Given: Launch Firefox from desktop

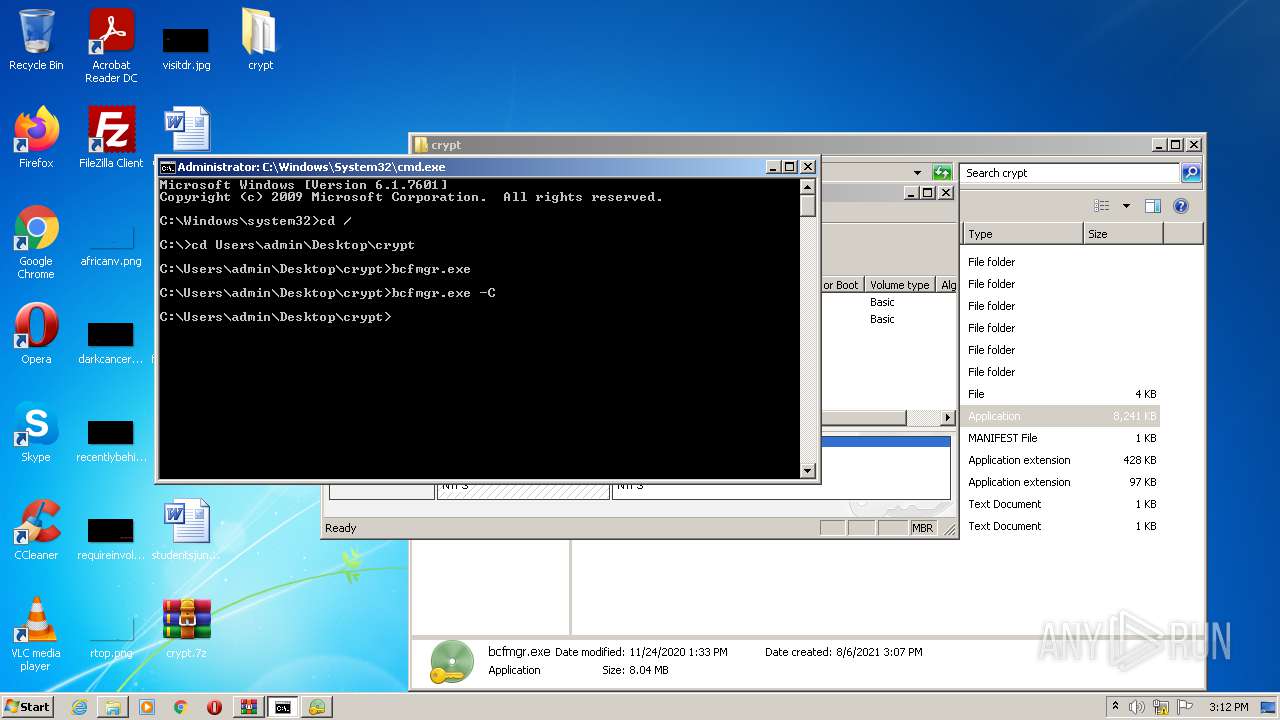Looking at the screenshot, I should [x=36, y=138].
